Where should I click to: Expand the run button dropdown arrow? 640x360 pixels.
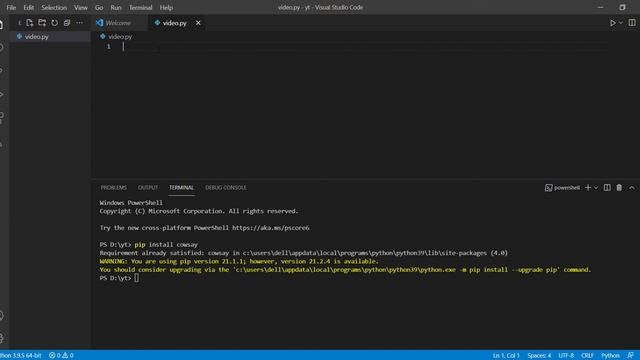621,23
